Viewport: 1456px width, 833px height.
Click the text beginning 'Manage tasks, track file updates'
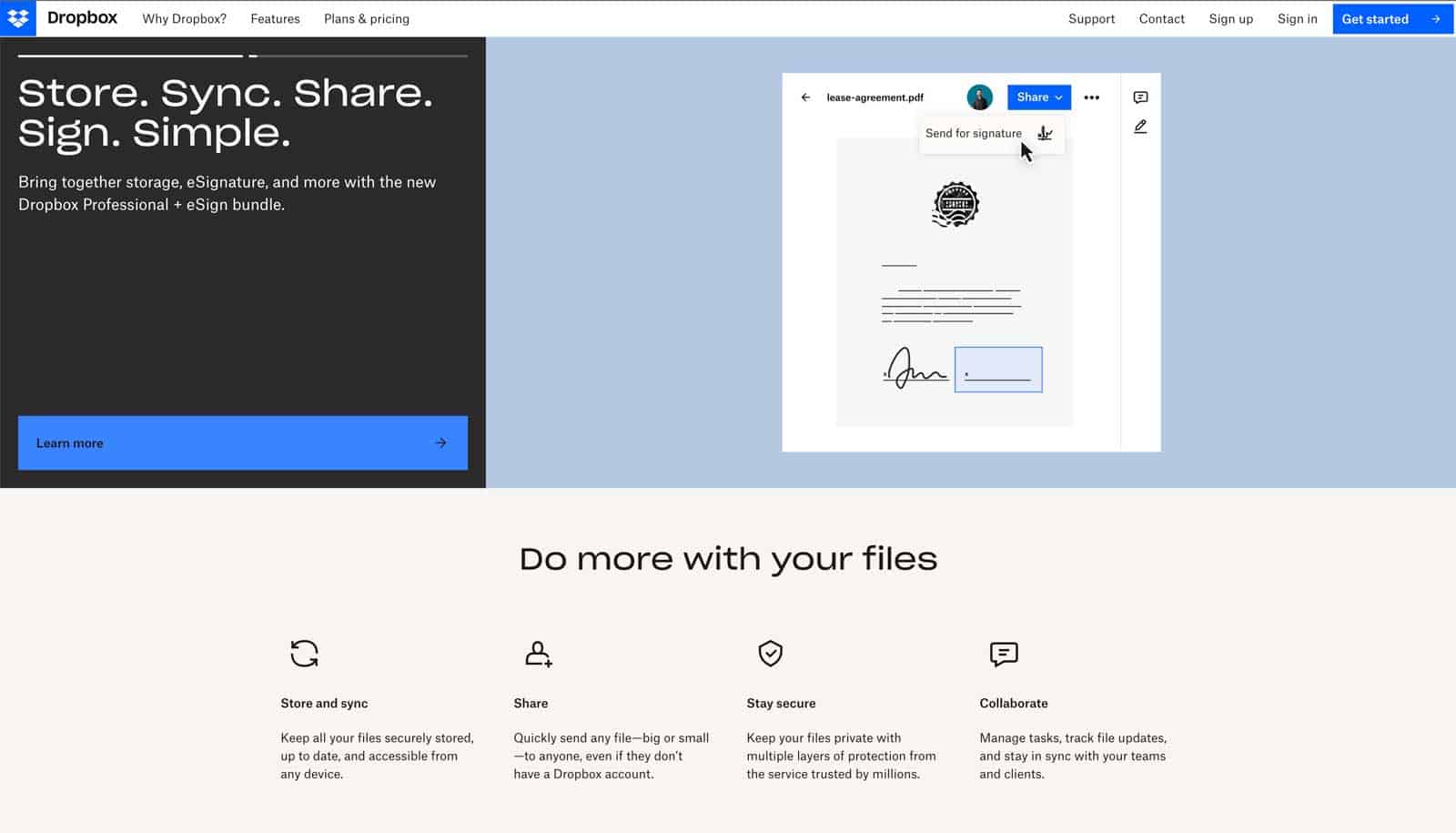(x=1073, y=756)
